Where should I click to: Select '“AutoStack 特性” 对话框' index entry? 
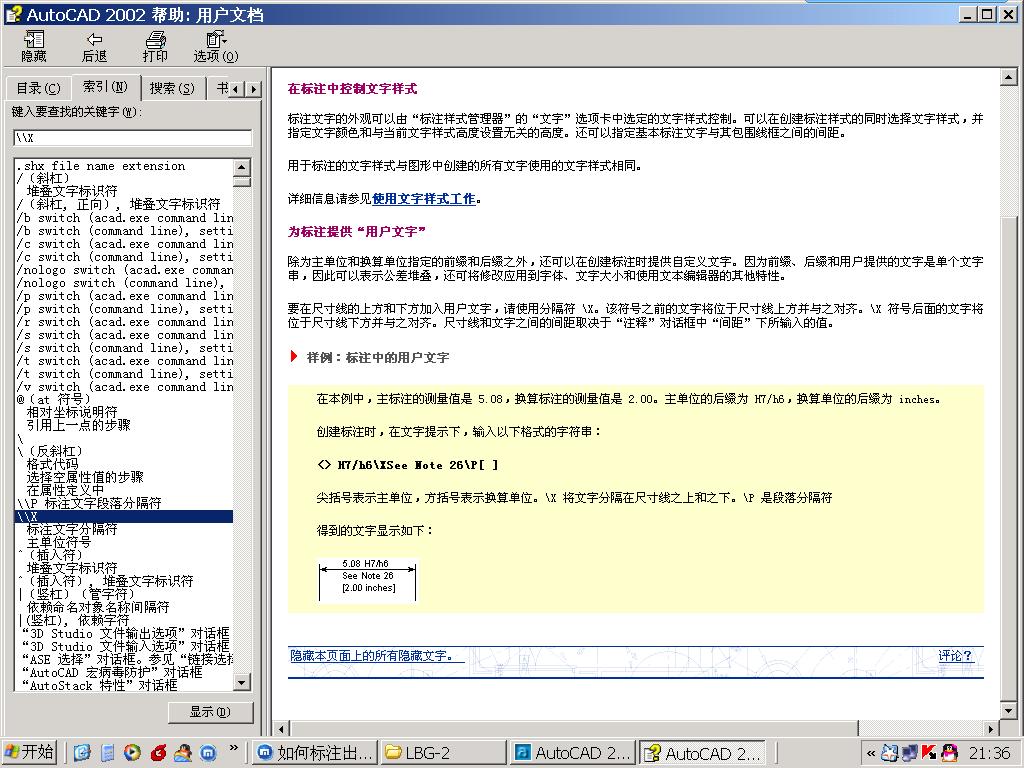[99, 686]
